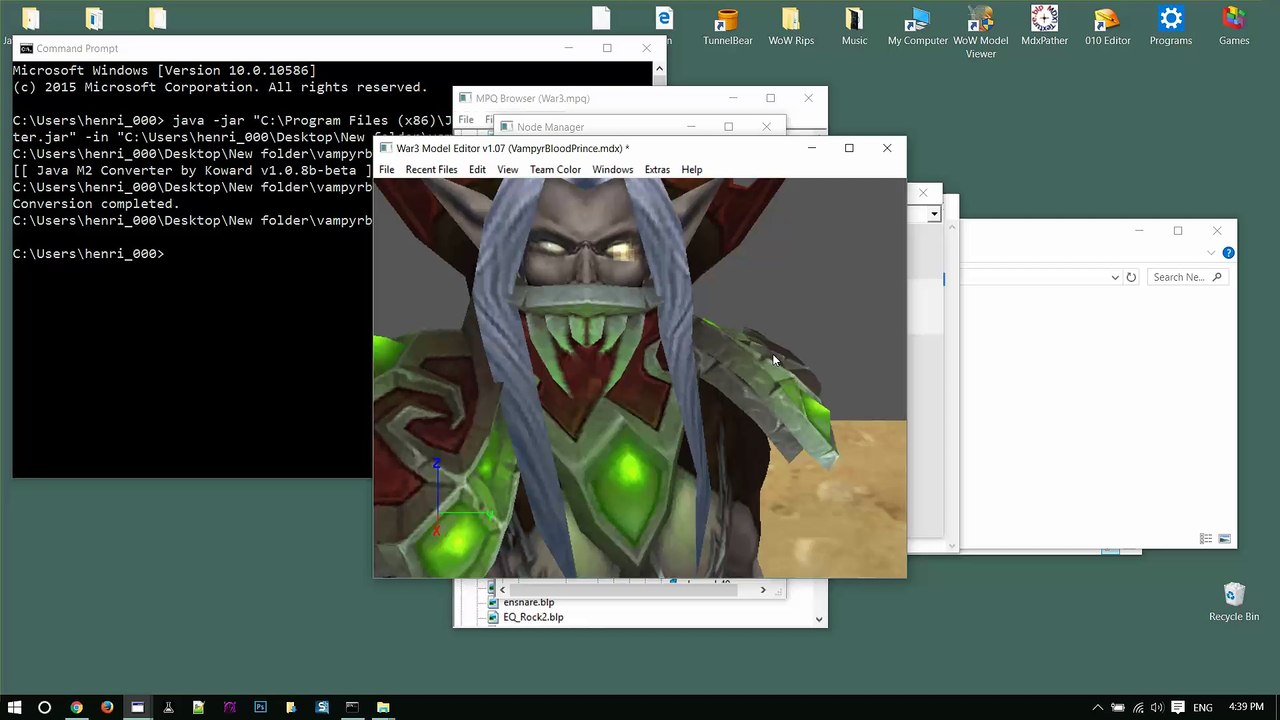
Task: Launch MdxPather from the desktop
Action: [1044, 27]
